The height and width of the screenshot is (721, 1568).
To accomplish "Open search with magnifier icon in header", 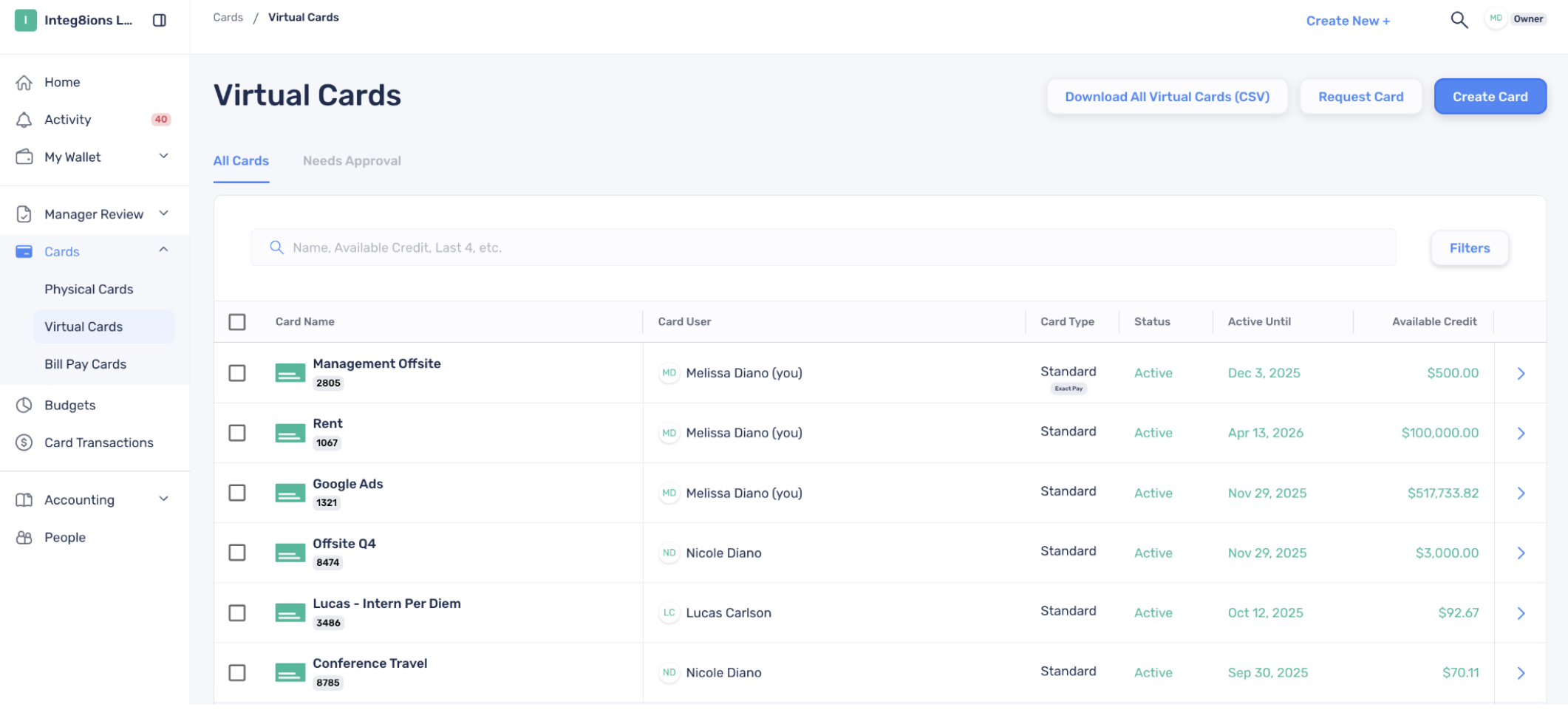I will 1459,20.
